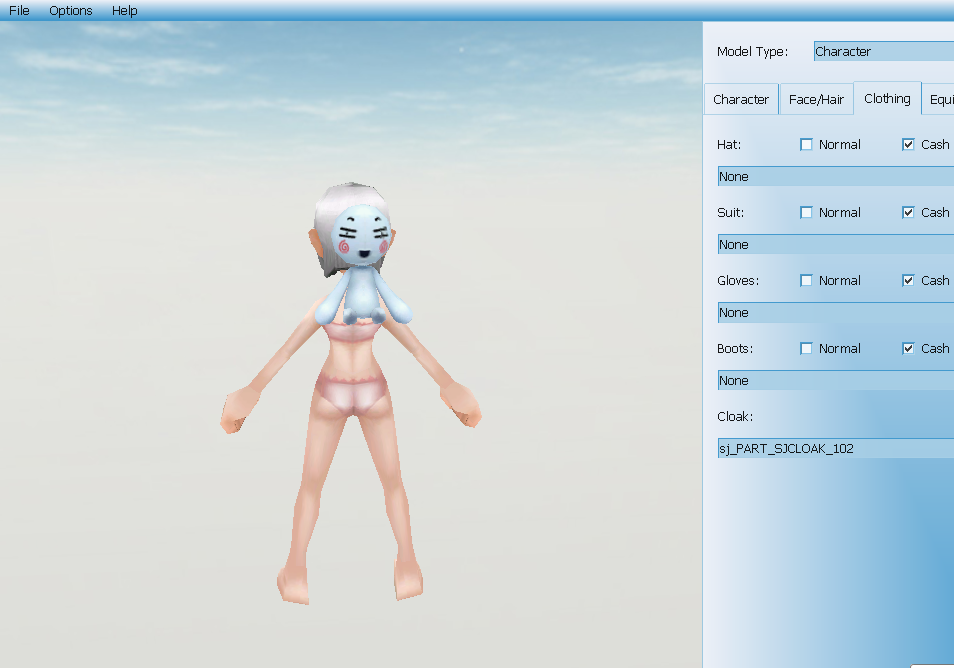Open the partially visible Equip tab
The image size is (954, 668).
(940, 100)
